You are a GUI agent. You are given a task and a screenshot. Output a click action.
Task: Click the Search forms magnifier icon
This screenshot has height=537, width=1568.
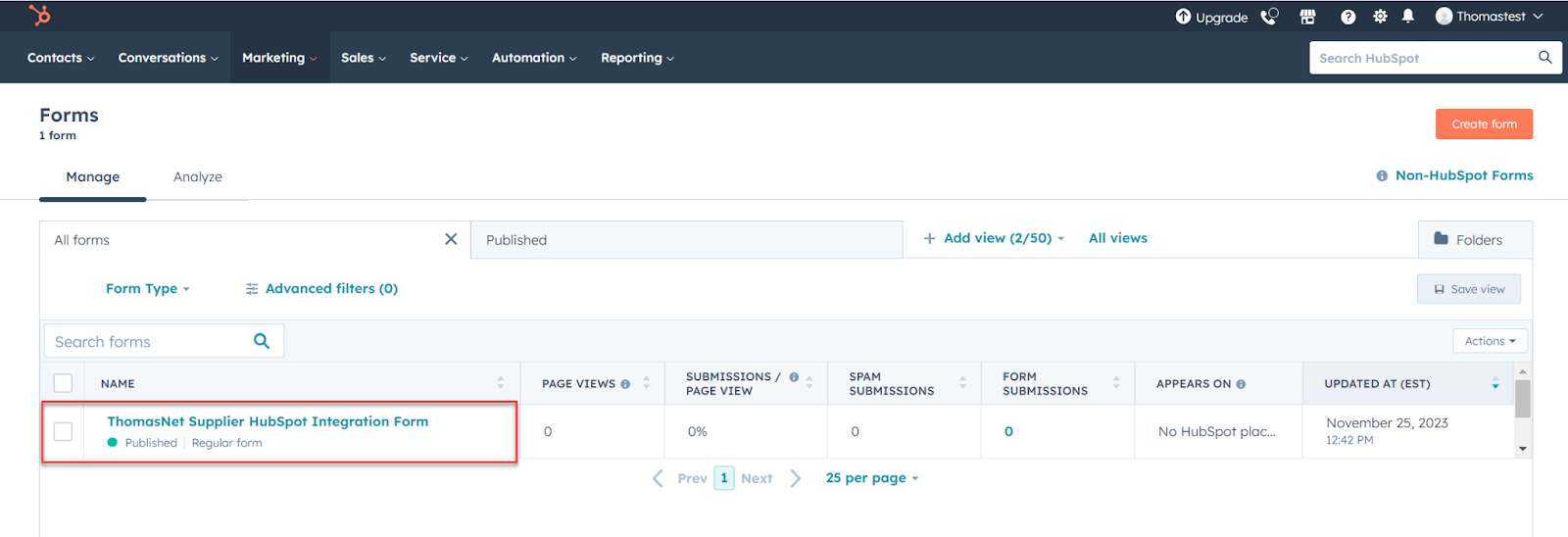262,341
